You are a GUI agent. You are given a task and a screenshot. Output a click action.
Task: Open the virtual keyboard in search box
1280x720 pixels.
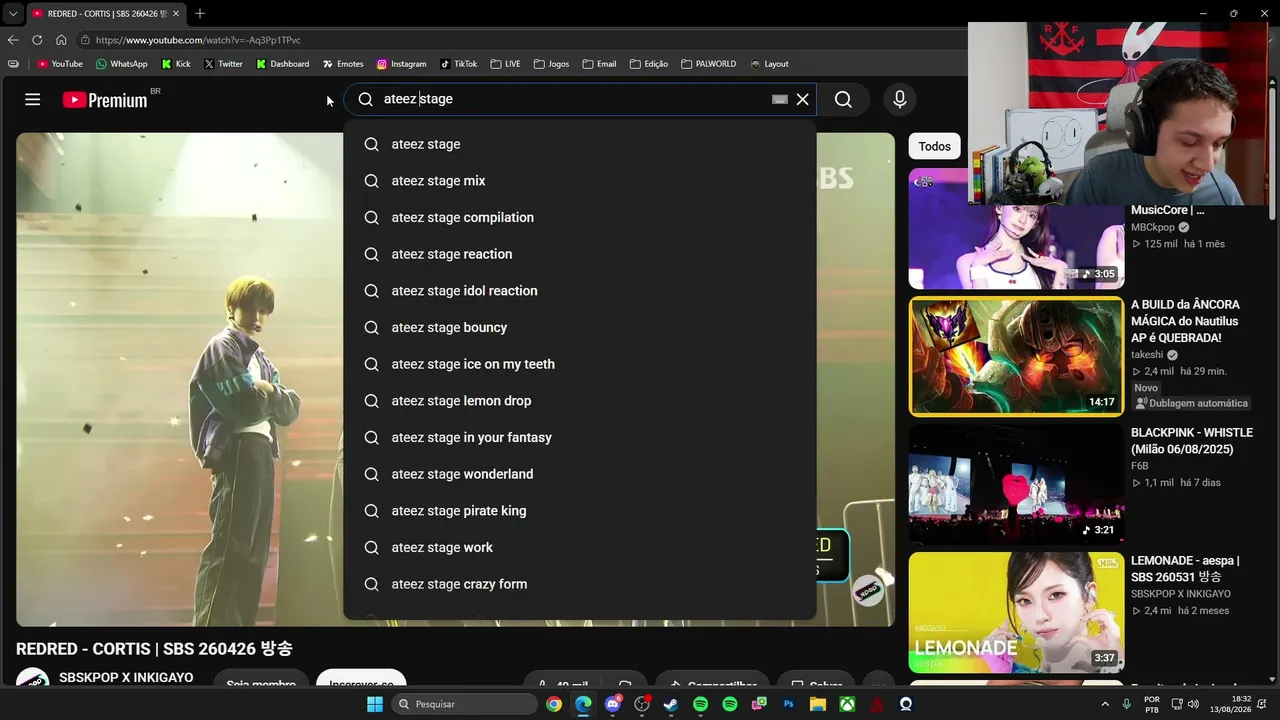(x=780, y=99)
